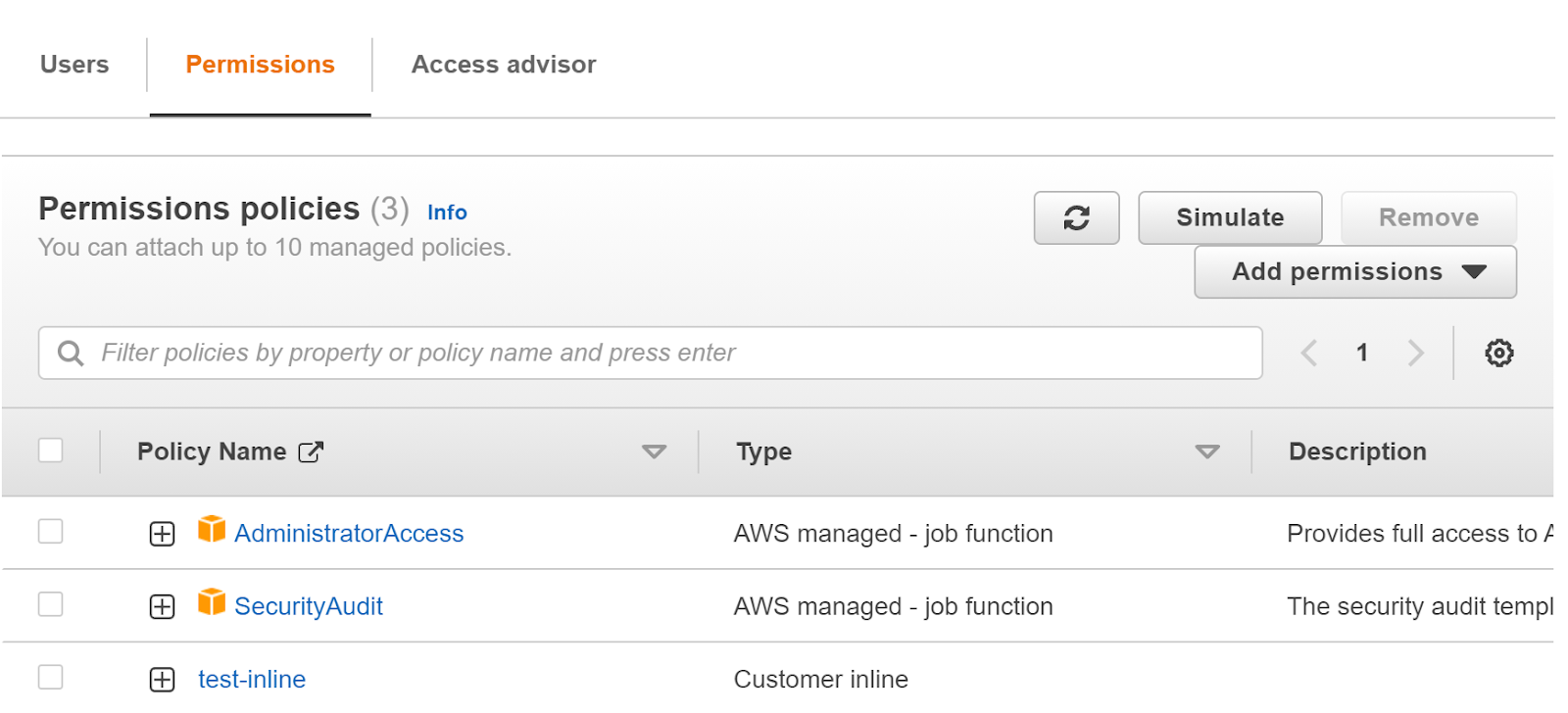The image size is (1568, 713).
Task: Sort by the Policy Name column arrow
Action: point(654,452)
